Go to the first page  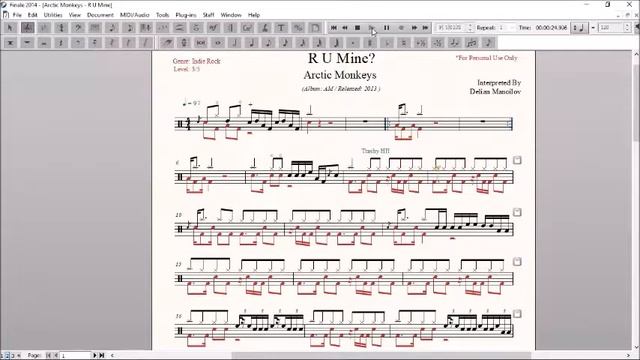(x=49, y=356)
